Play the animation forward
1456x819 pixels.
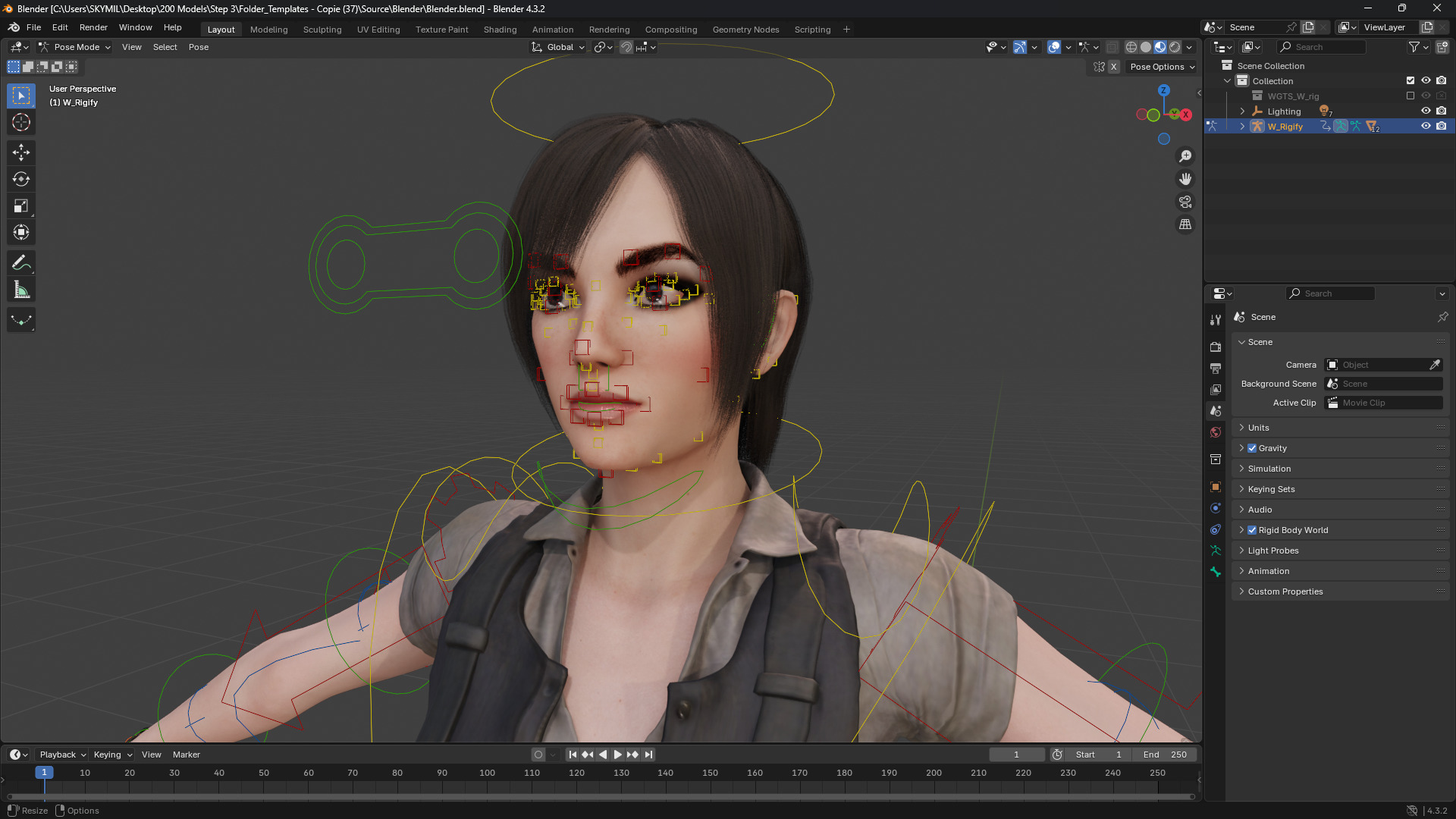pos(617,755)
